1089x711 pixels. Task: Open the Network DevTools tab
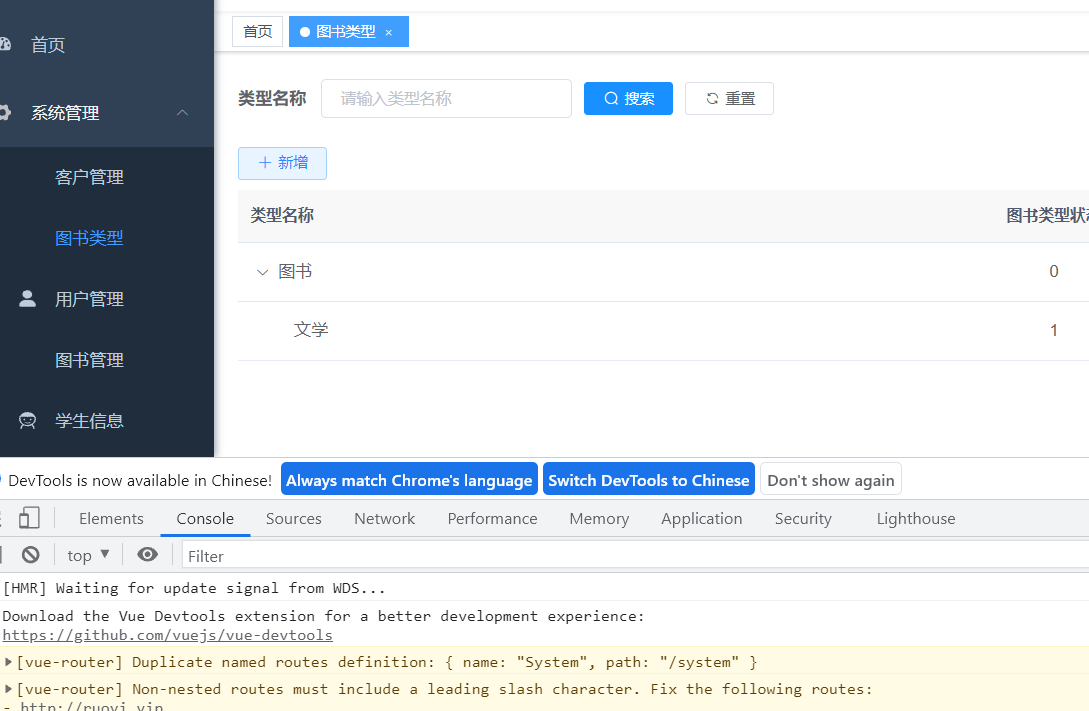pyautogui.click(x=385, y=519)
